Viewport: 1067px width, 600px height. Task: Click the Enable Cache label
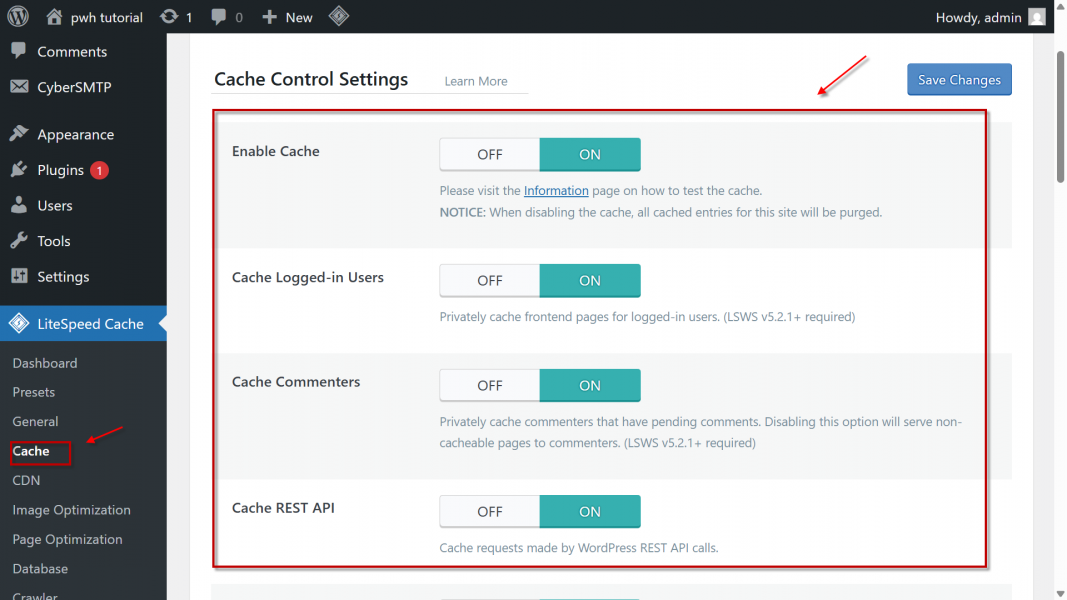click(276, 151)
